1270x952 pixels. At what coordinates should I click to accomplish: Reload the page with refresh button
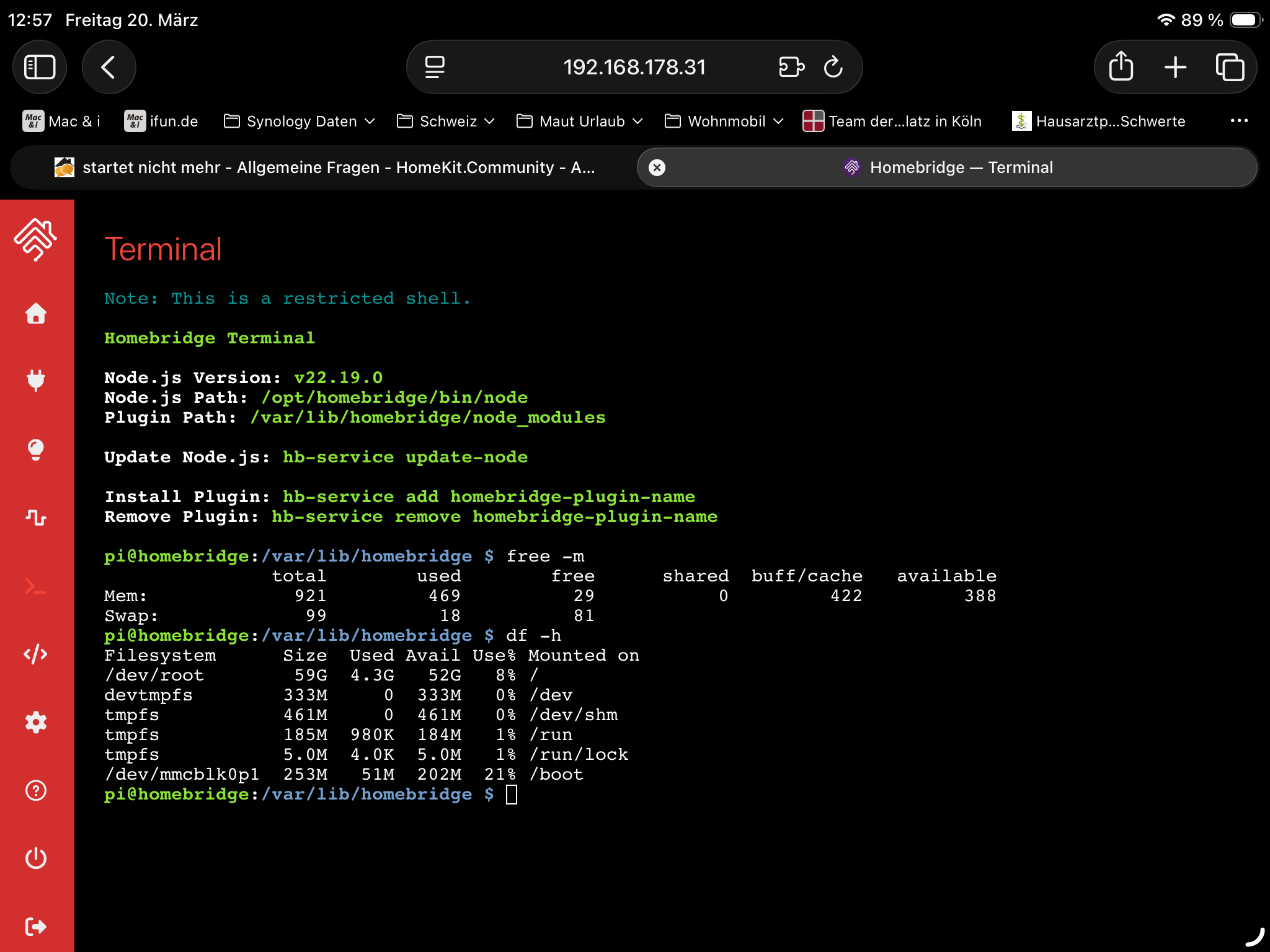pyautogui.click(x=833, y=67)
